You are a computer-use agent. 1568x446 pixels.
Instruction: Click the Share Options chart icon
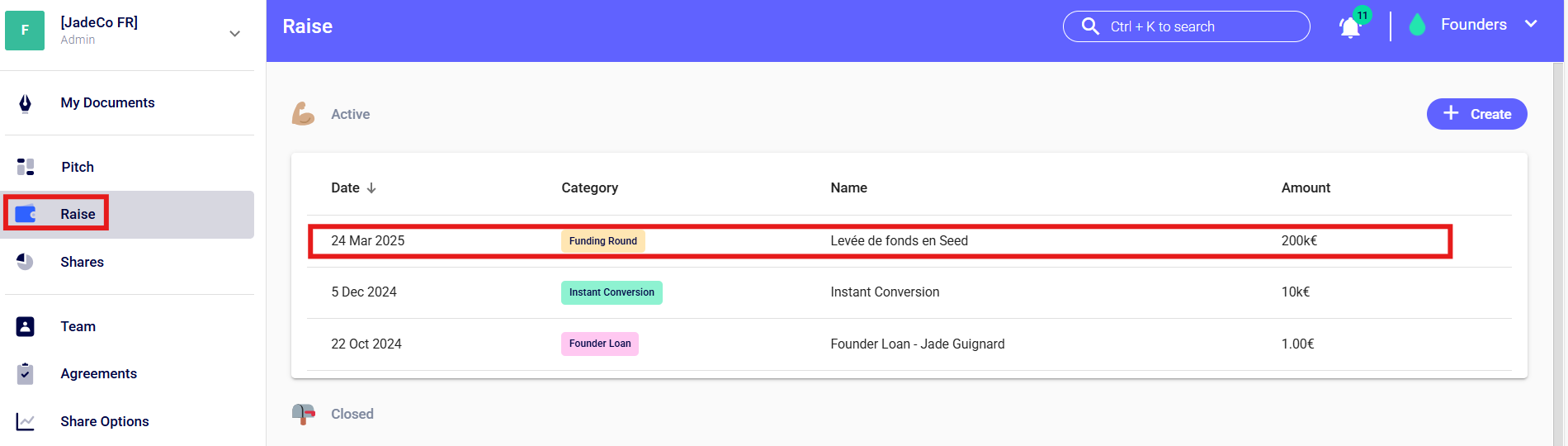coord(26,421)
